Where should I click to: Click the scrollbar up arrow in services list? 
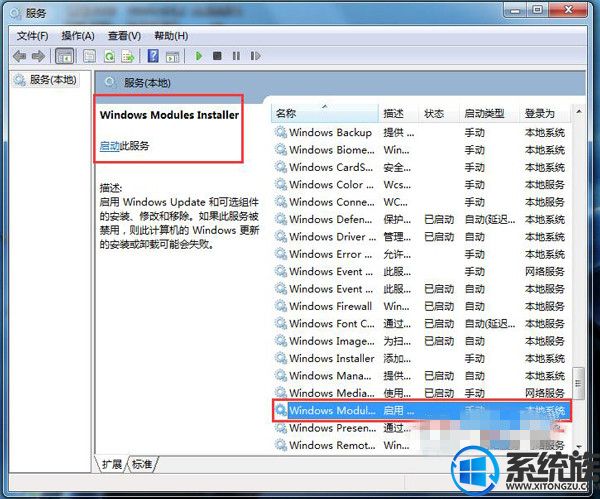(x=579, y=112)
